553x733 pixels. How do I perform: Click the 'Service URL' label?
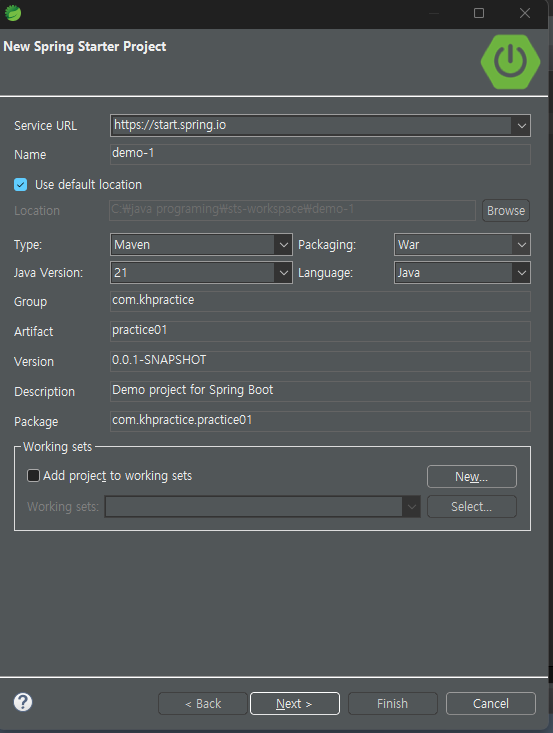click(x=45, y=126)
